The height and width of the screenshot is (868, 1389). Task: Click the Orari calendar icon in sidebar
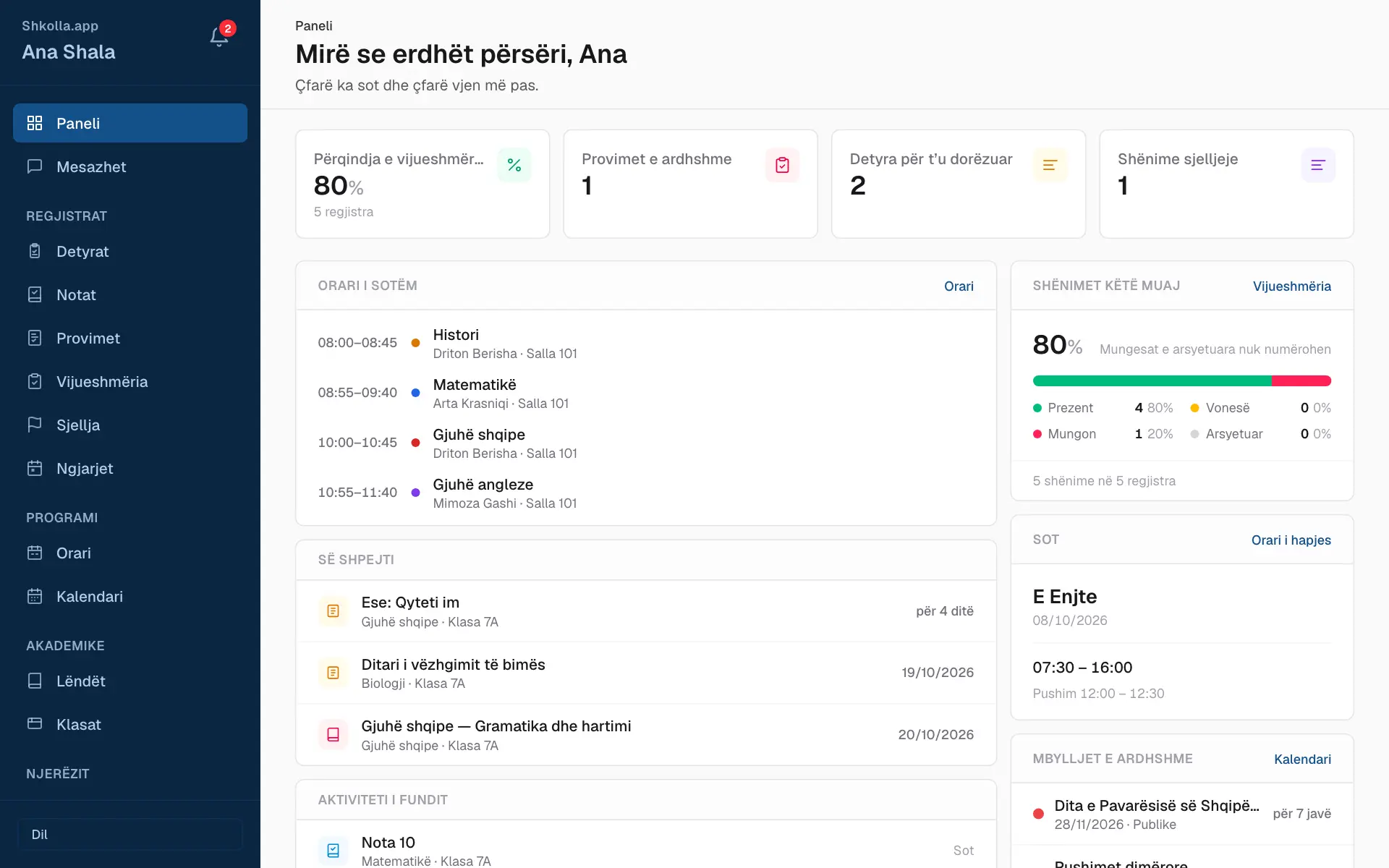(x=35, y=553)
